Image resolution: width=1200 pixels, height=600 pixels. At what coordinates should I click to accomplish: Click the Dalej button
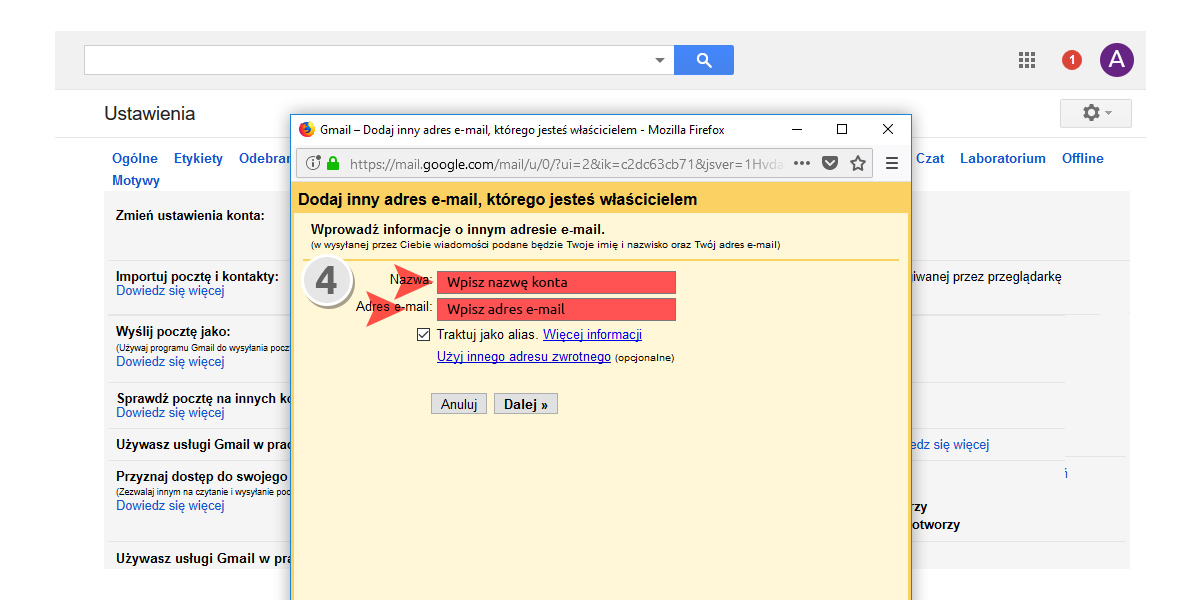tap(526, 404)
